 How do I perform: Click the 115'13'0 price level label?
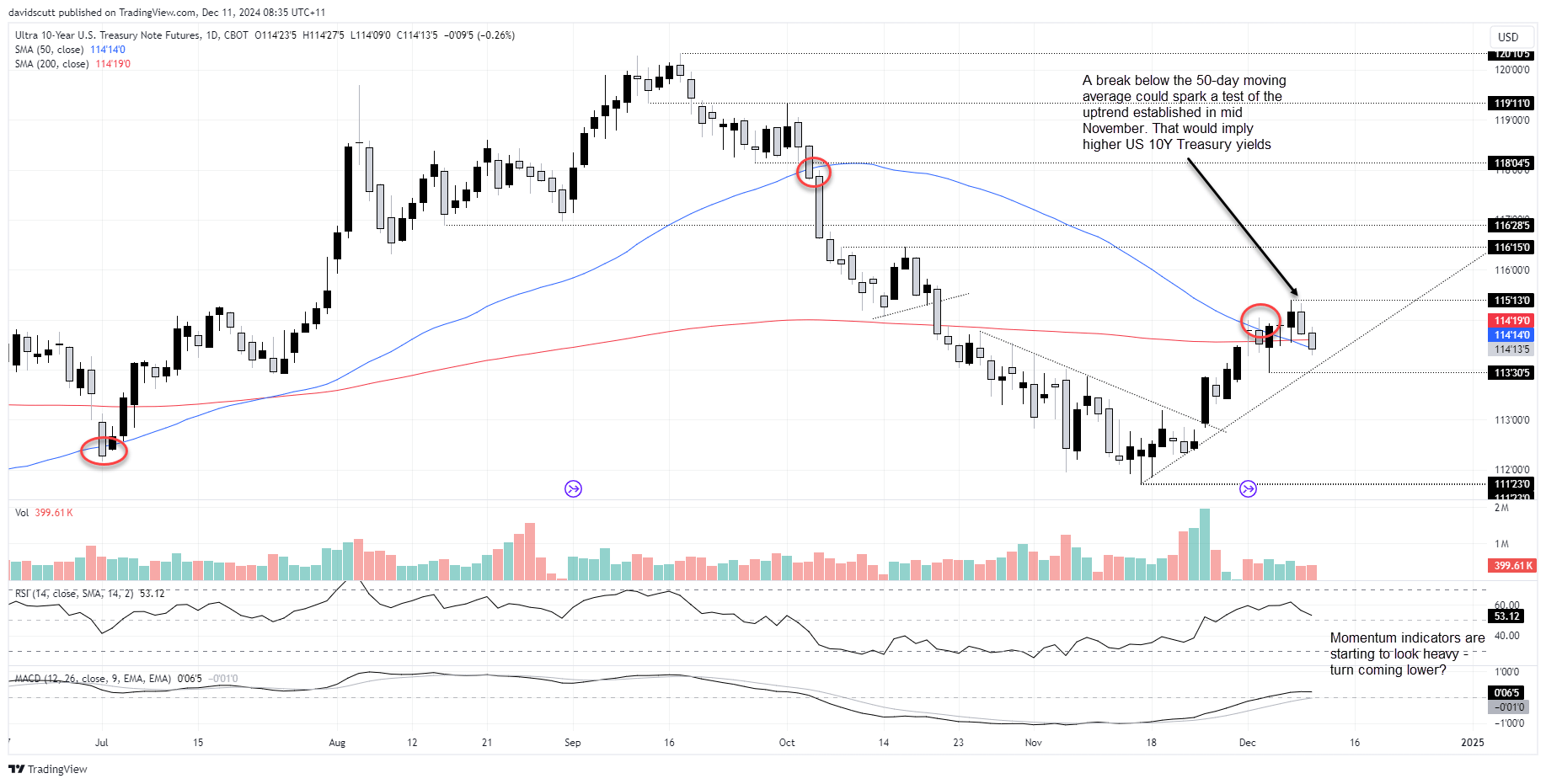click(x=1511, y=301)
